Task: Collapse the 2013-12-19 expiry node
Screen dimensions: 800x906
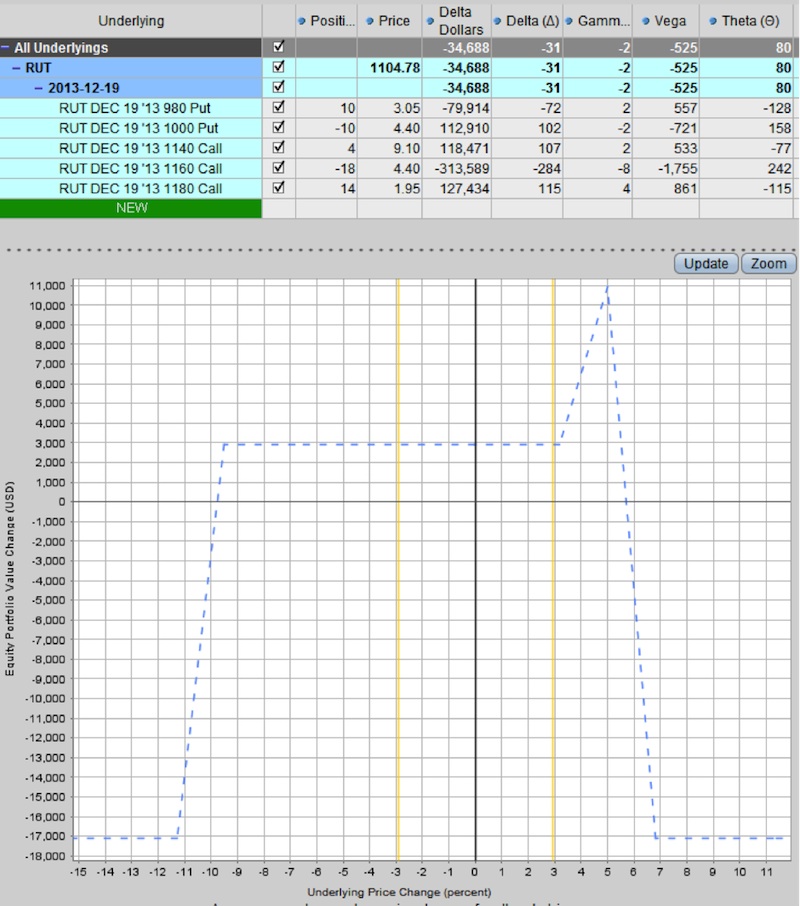Action: [x=39, y=88]
